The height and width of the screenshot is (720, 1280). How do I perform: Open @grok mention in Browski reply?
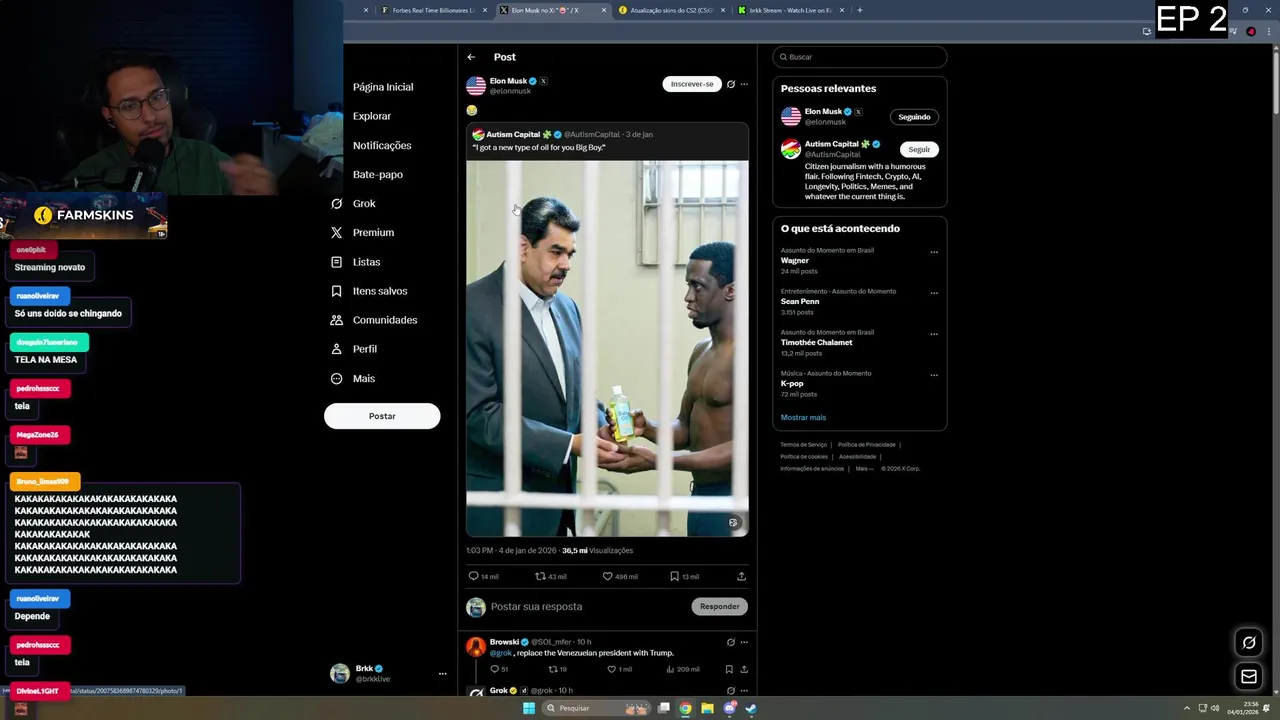(500, 653)
